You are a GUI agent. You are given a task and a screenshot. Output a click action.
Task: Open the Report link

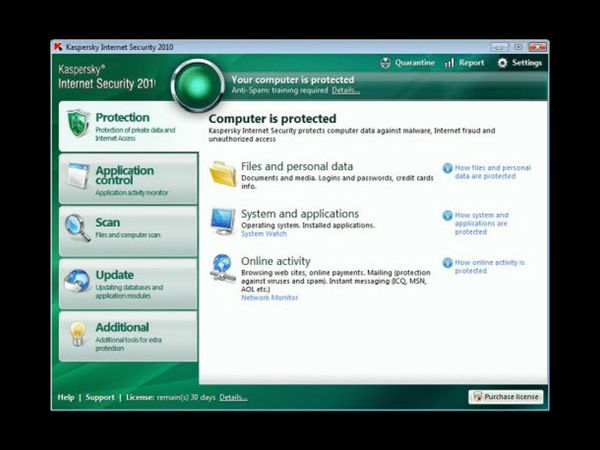click(471, 62)
